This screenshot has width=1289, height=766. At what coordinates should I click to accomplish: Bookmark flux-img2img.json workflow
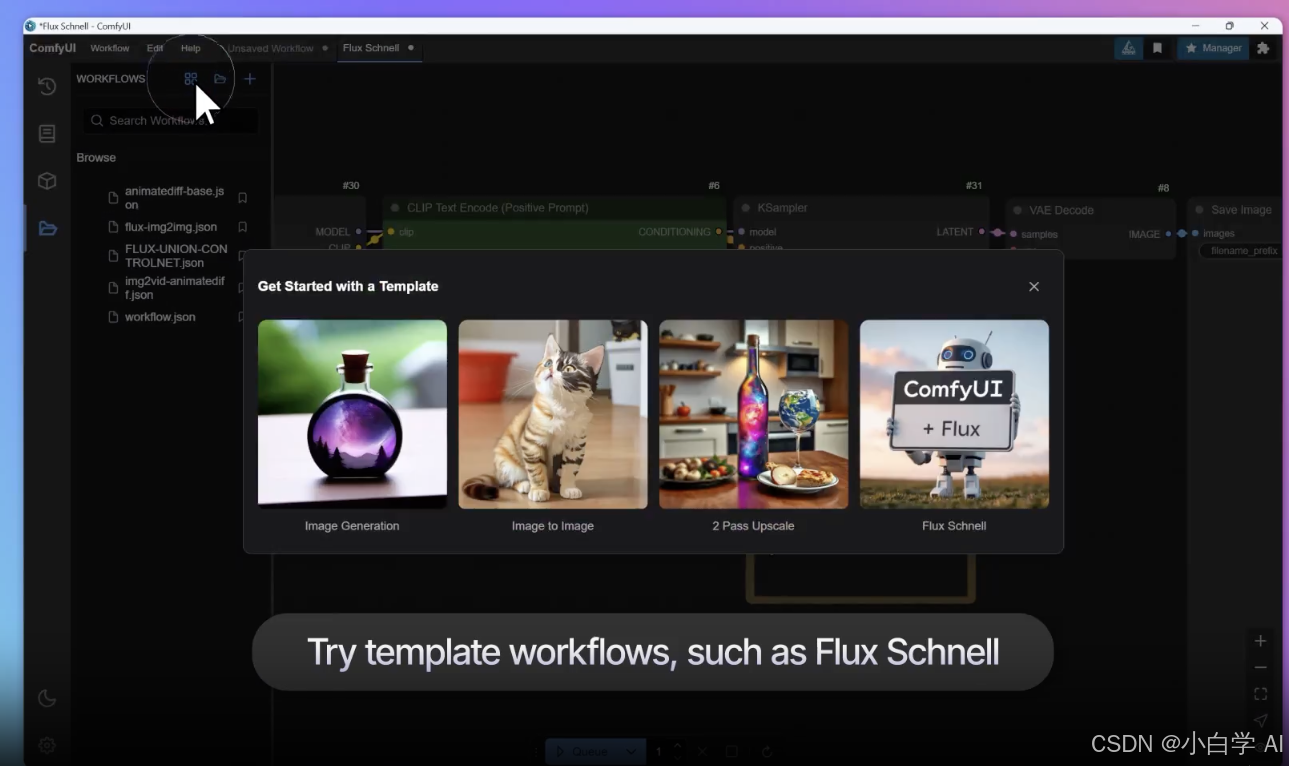pyautogui.click(x=242, y=227)
